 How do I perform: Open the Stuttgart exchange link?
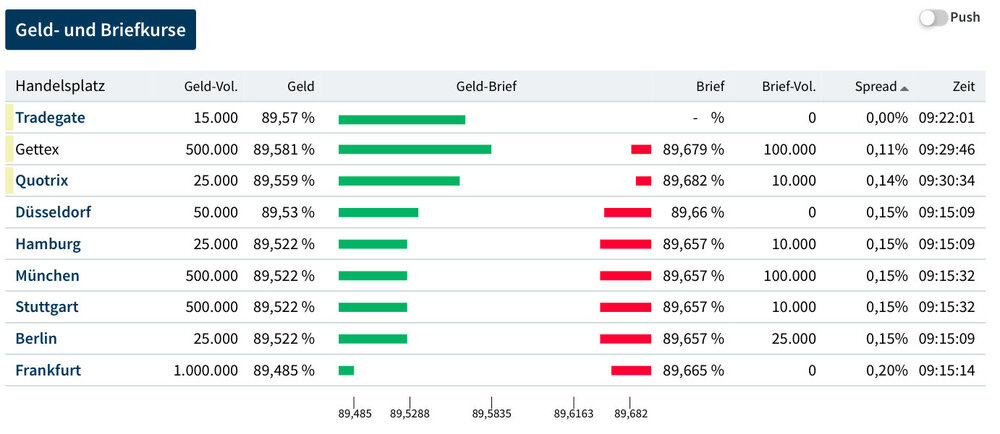point(47,307)
